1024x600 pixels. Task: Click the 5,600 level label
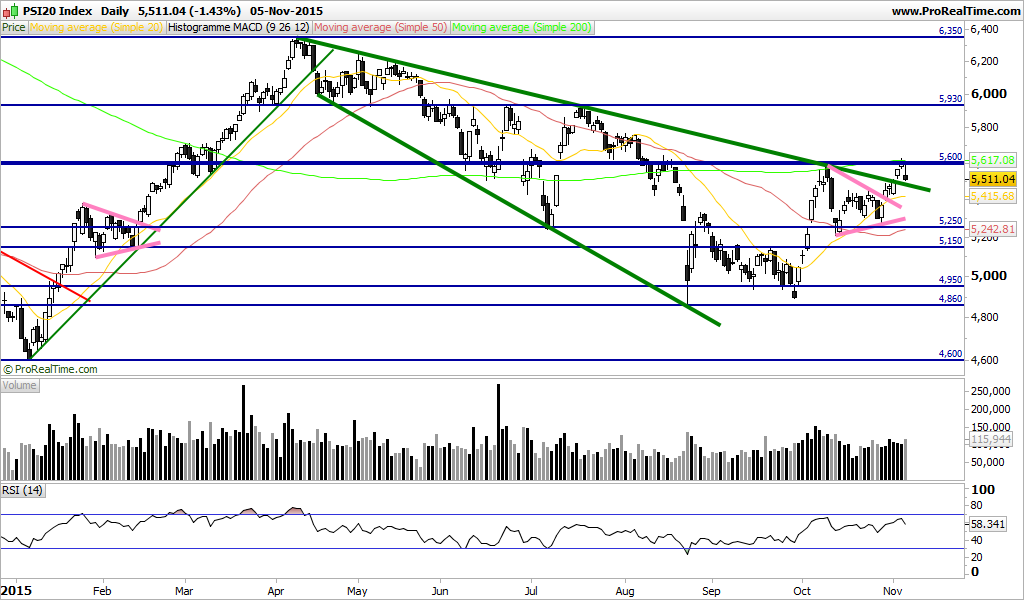point(950,157)
